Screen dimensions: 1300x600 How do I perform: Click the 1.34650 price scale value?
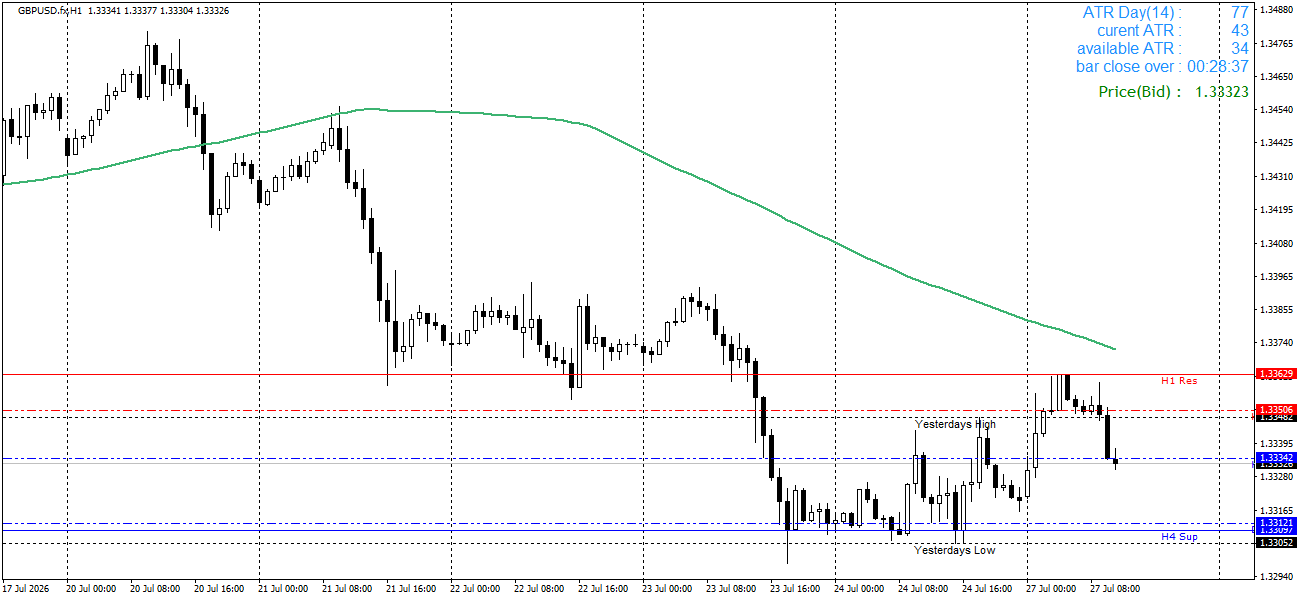[1278, 76]
